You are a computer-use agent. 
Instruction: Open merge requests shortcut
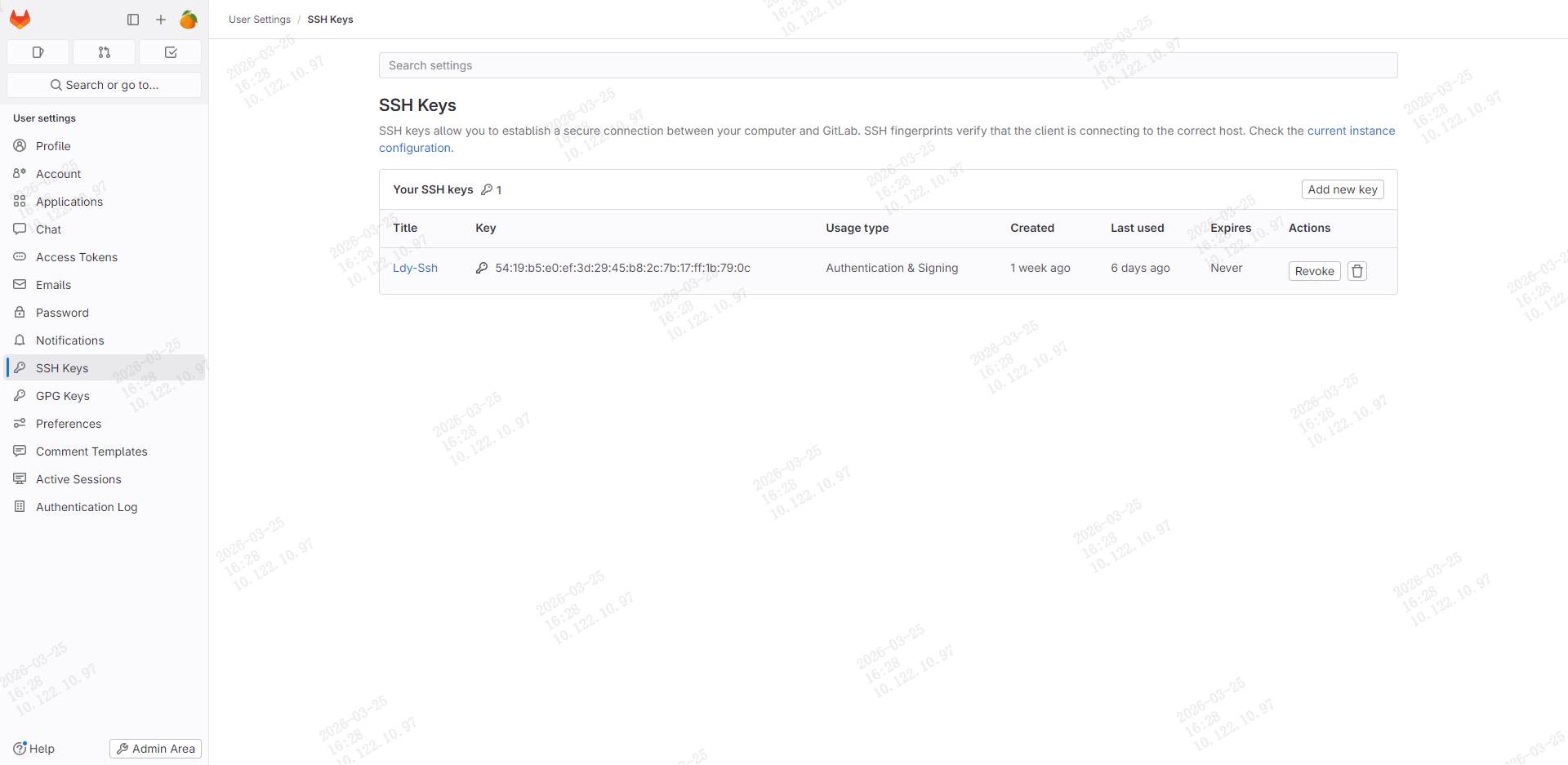104,52
